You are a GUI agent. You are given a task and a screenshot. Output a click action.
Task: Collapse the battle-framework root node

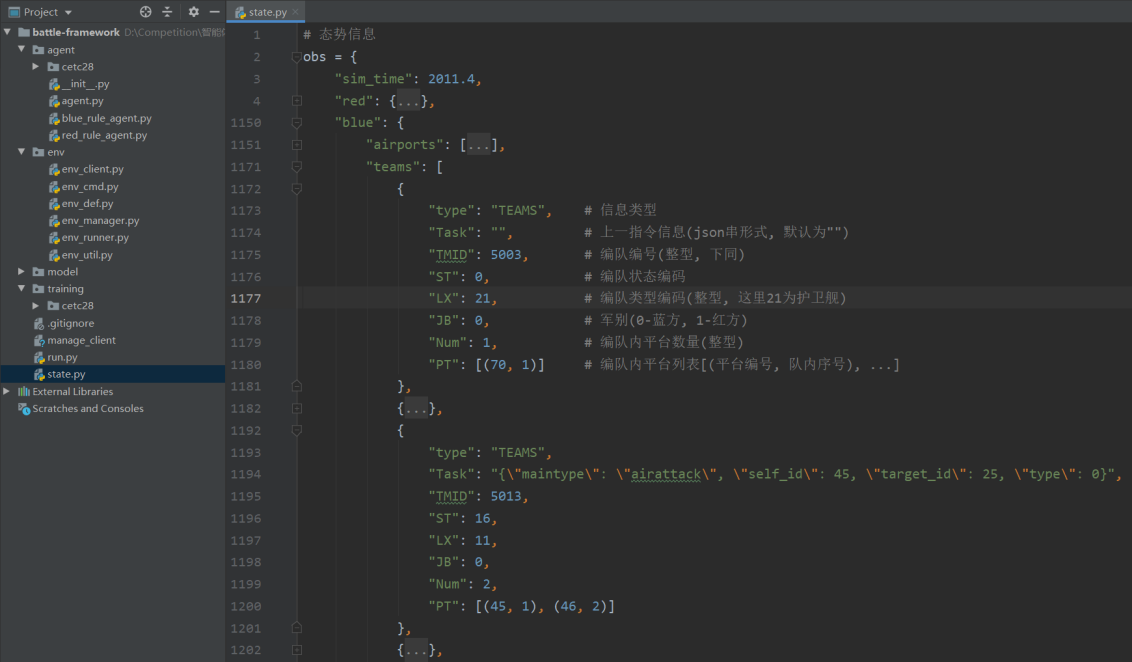click(x=7, y=32)
